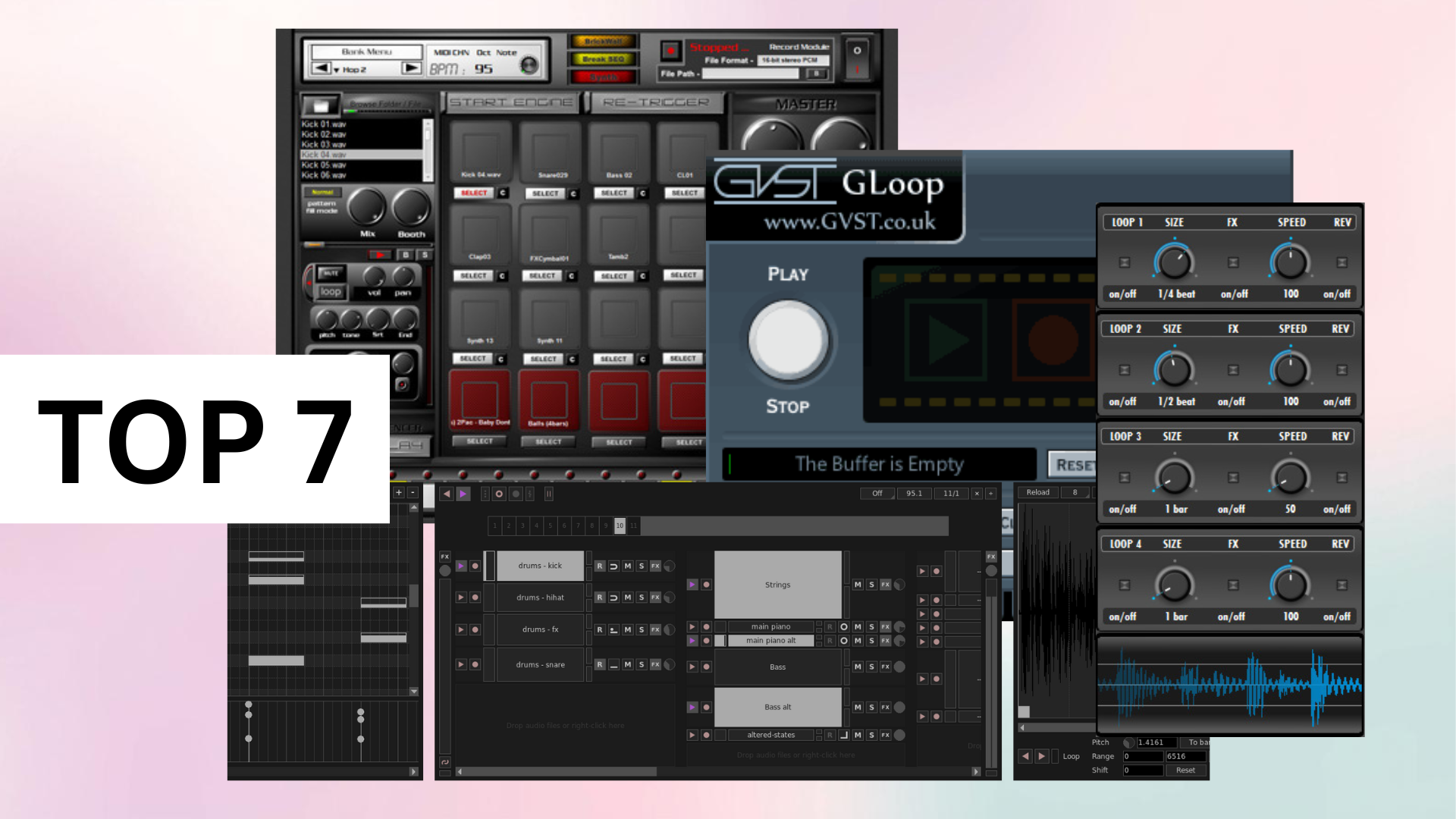
Task: Open the 8 dropdown next to Reload
Action: (x=1075, y=492)
